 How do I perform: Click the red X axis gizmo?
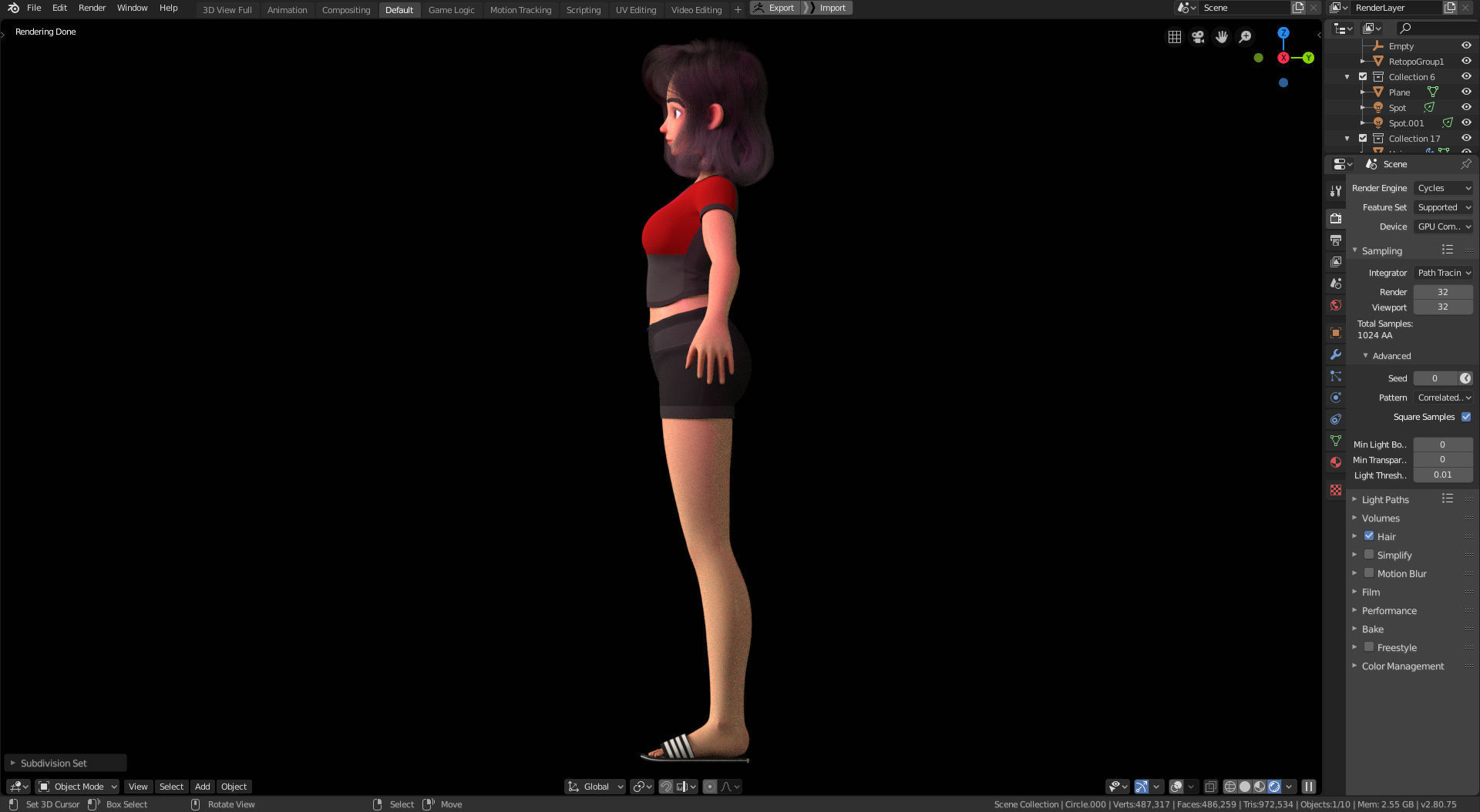click(1283, 58)
